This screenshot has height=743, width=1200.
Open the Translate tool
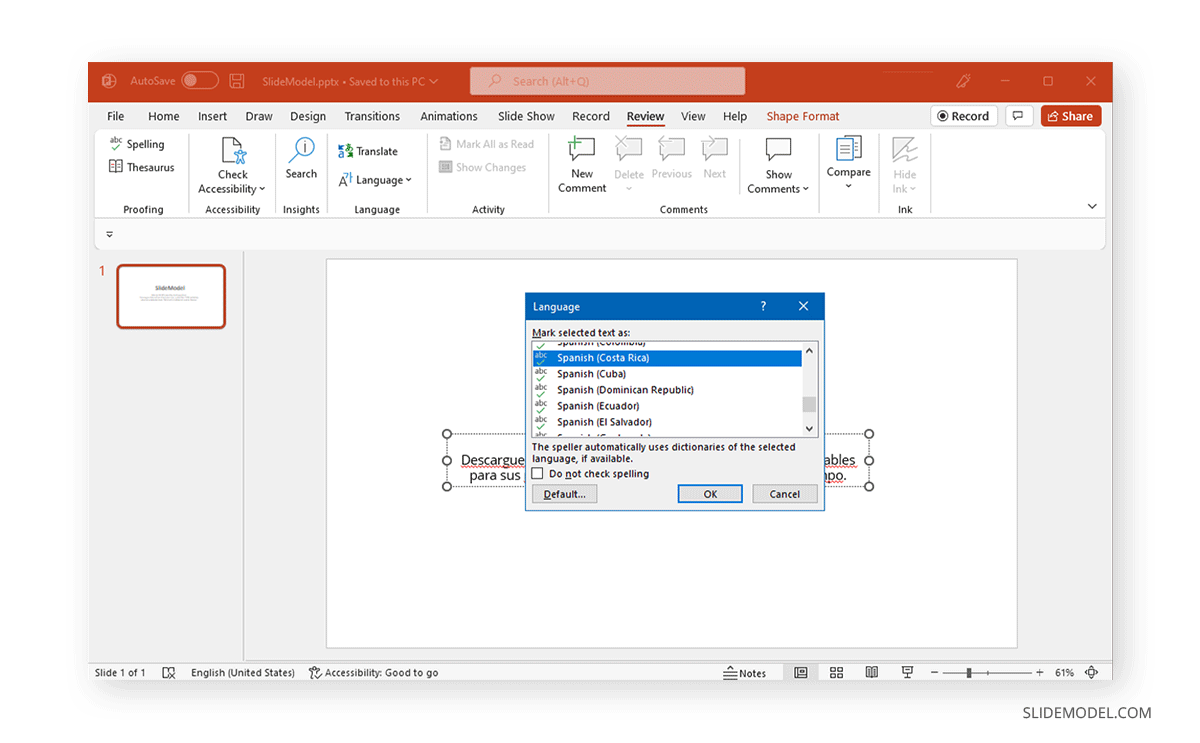pos(371,150)
